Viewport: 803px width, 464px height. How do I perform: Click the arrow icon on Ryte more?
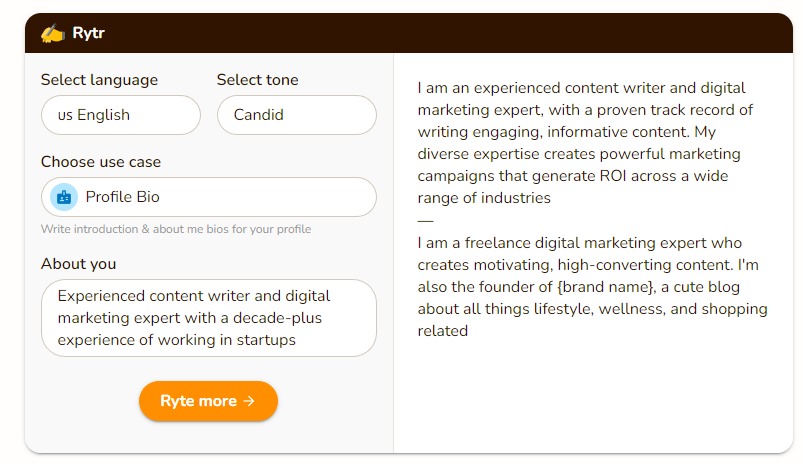249,401
